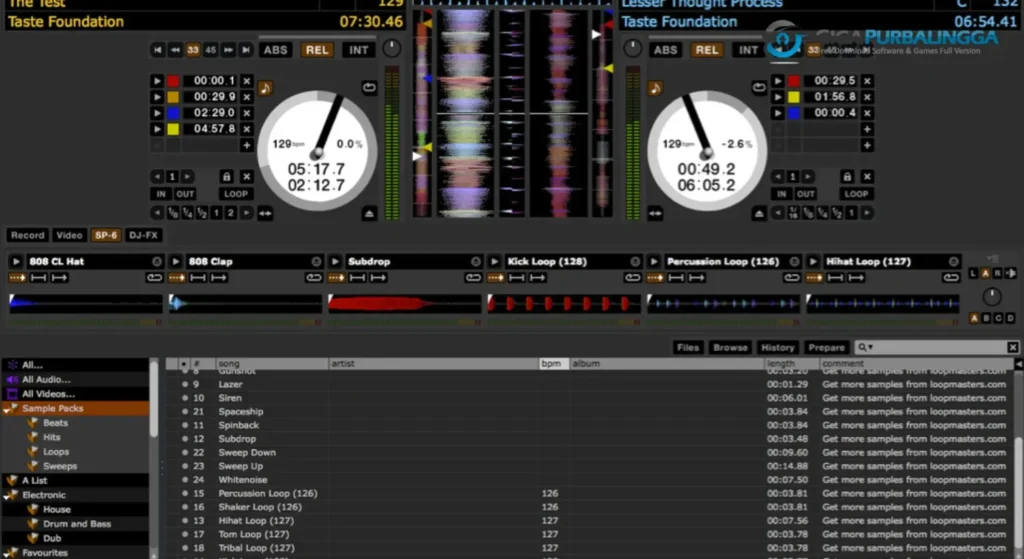
Task: Lock the loop on left deck
Action: 226,177
